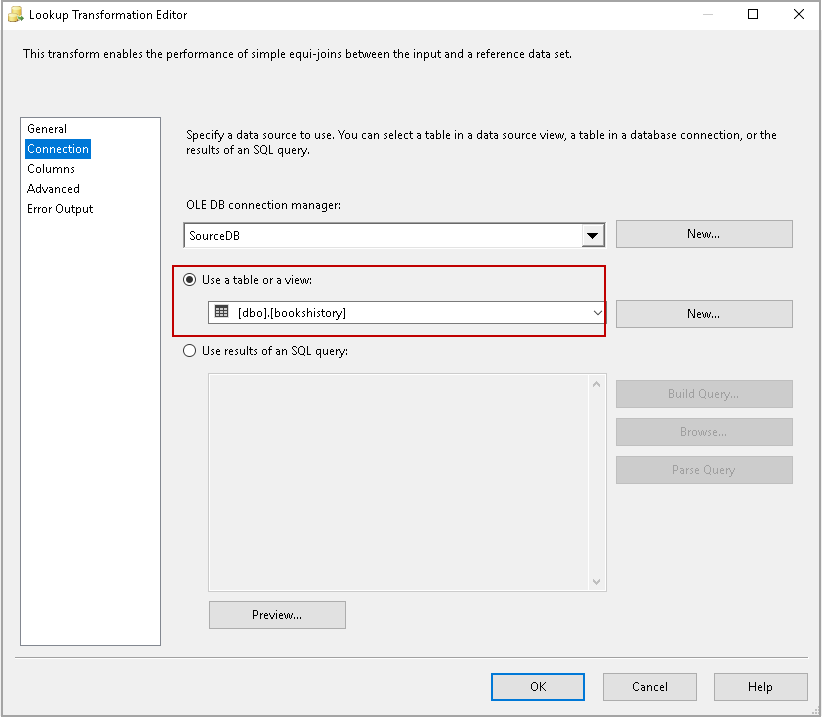The image size is (822, 717).
Task: Open the OLE DB connection manager dropdown
Action: coord(593,234)
